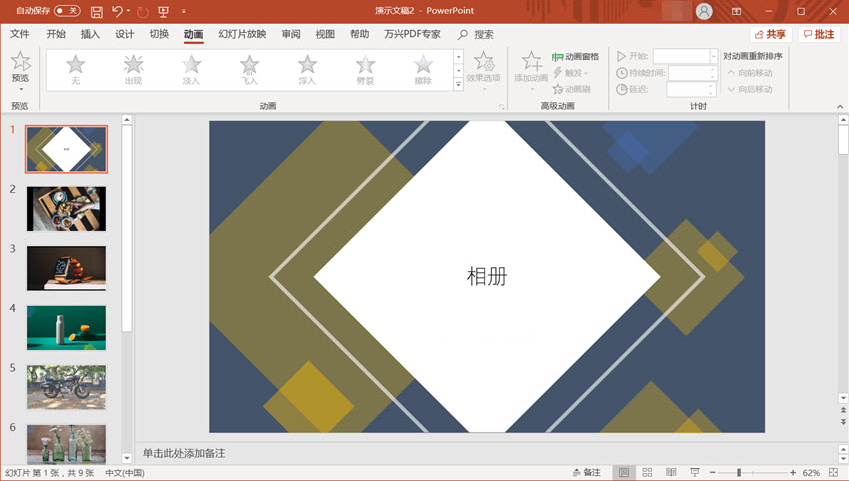The image size is (849, 481).
Task: Click the zoom slider handle
Action: (x=739, y=473)
